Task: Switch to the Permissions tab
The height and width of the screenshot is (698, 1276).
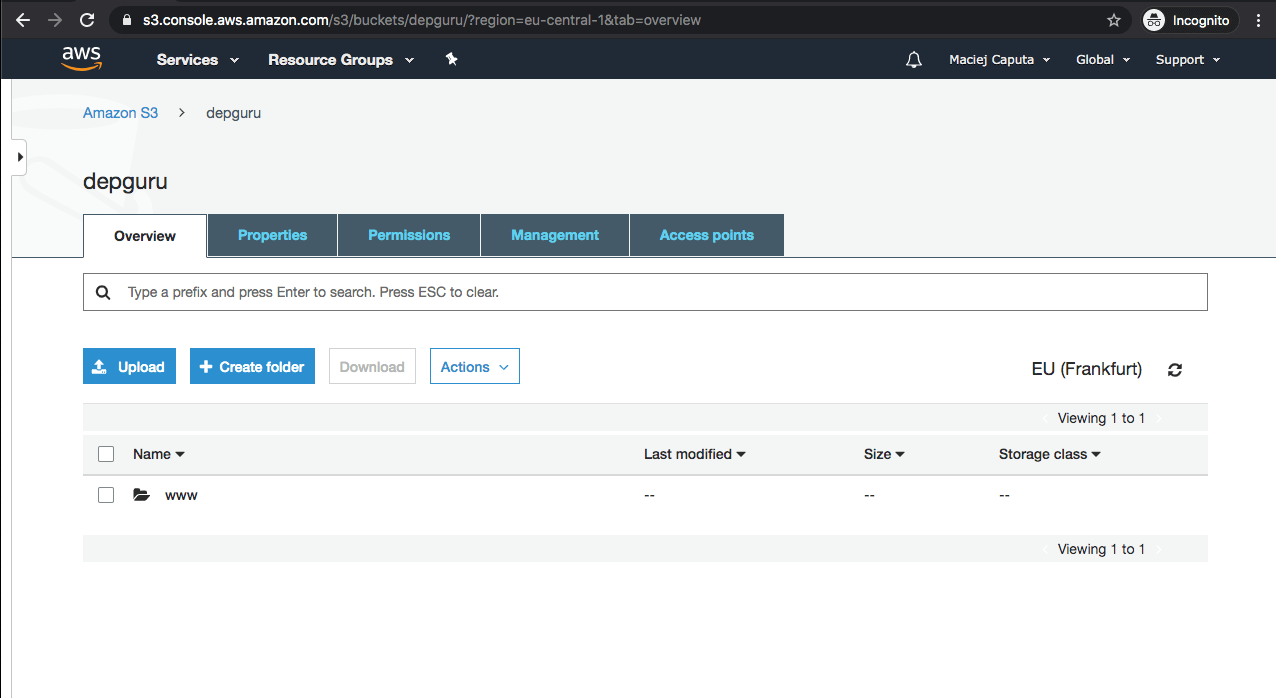Action: point(409,235)
